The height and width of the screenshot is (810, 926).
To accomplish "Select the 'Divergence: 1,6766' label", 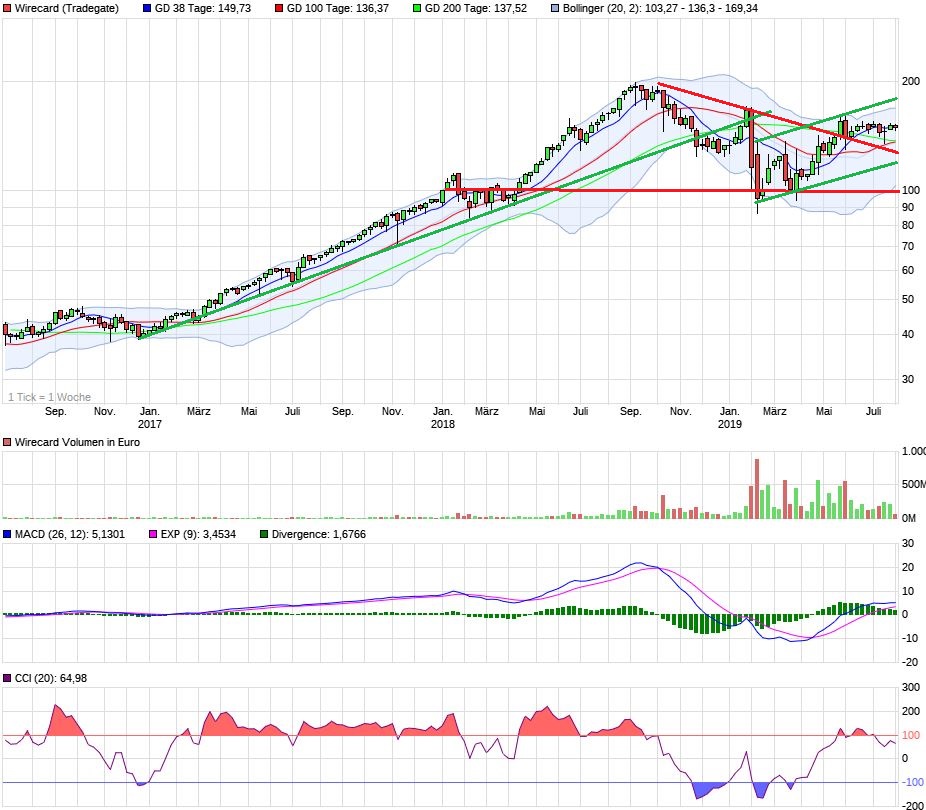I will tap(319, 534).
